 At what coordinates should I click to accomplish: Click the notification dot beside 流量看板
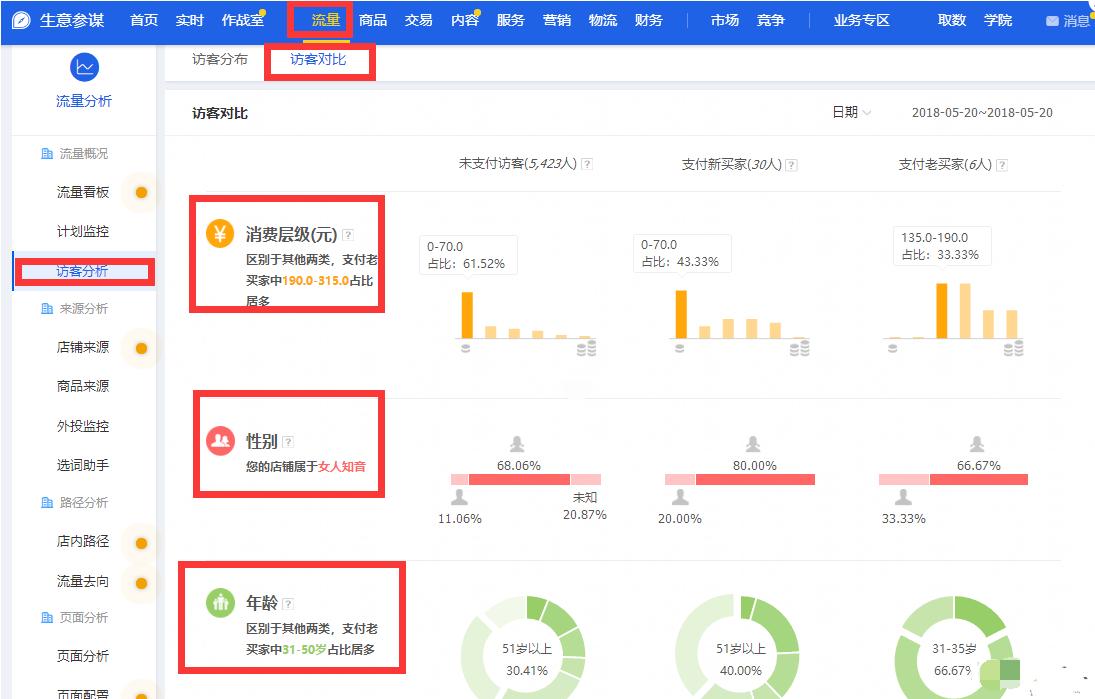[x=140, y=192]
